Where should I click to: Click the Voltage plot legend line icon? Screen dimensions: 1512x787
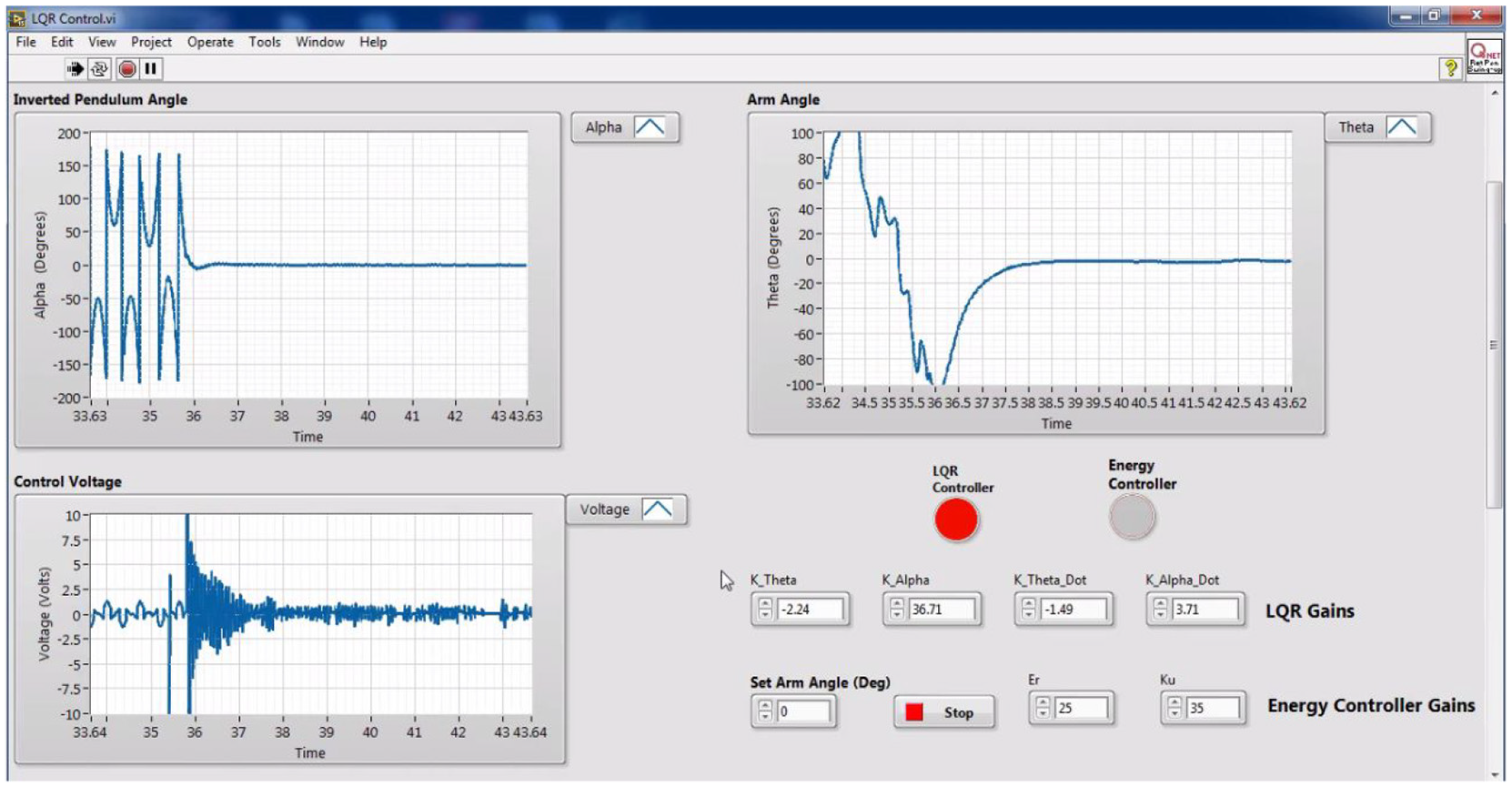658,510
